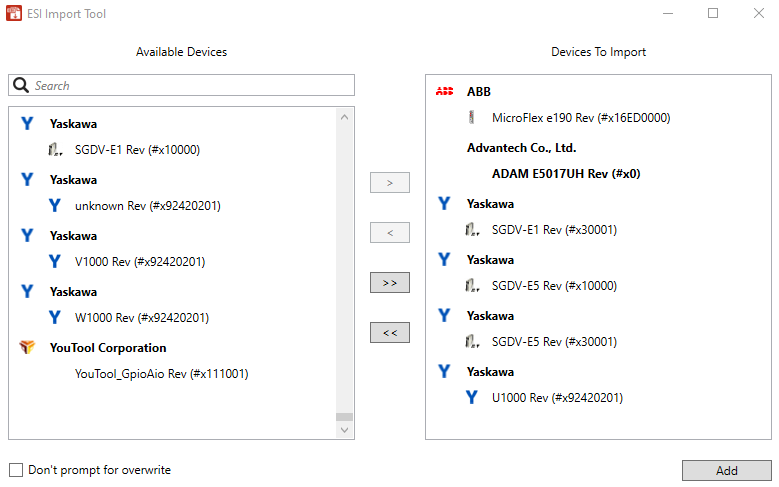Image resolution: width=779 pixels, height=487 pixels.
Task: Move selected device right with > button
Action: (390, 183)
